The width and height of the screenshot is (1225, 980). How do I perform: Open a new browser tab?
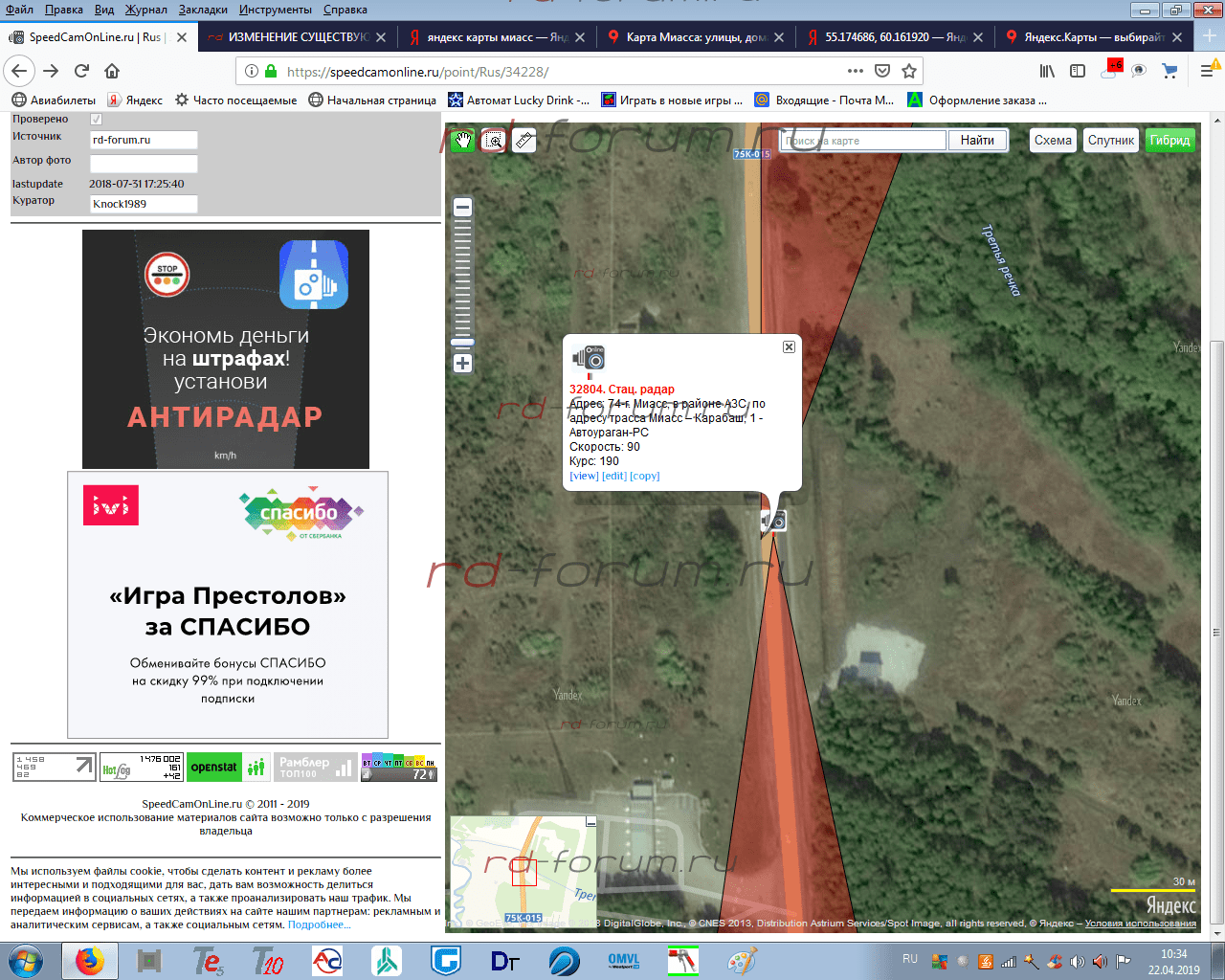(1210, 36)
